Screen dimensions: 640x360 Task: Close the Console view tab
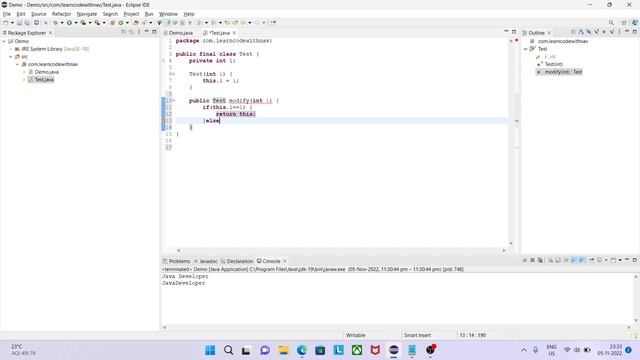(285, 261)
